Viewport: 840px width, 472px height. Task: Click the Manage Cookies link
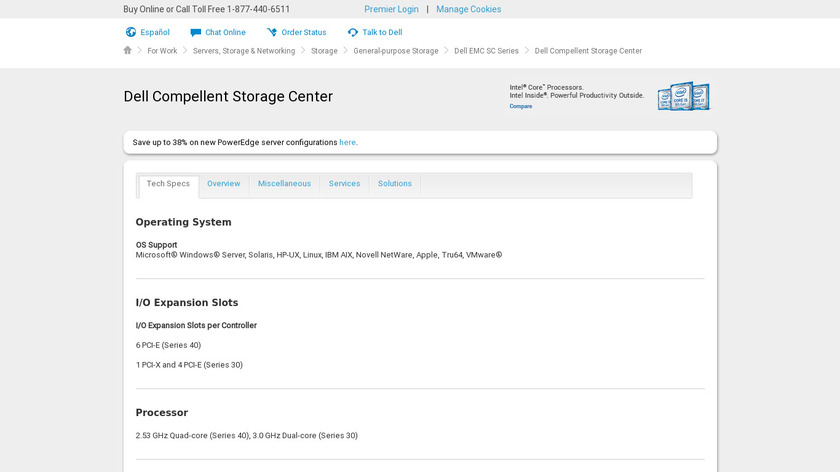click(469, 9)
